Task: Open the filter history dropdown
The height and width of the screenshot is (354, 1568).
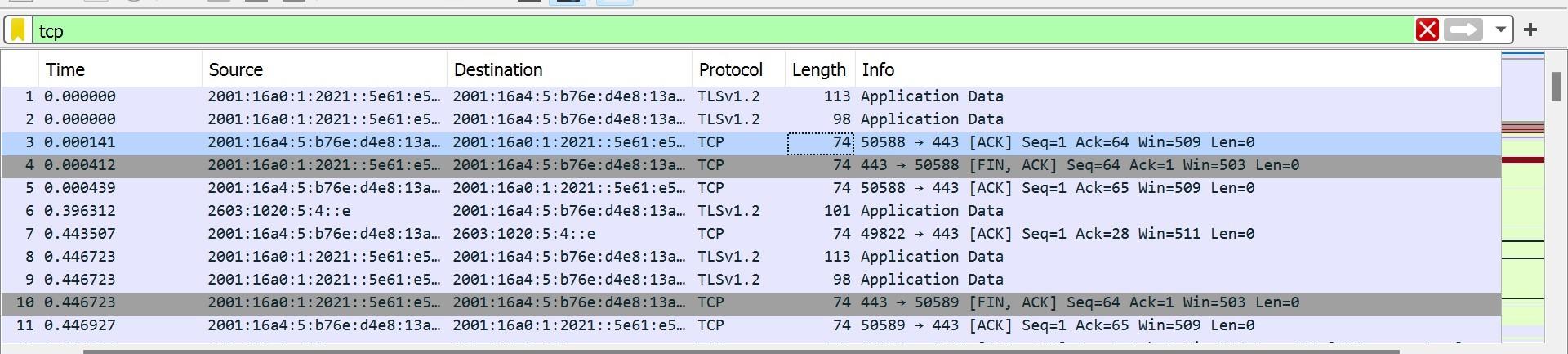Action: (x=1500, y=30)
